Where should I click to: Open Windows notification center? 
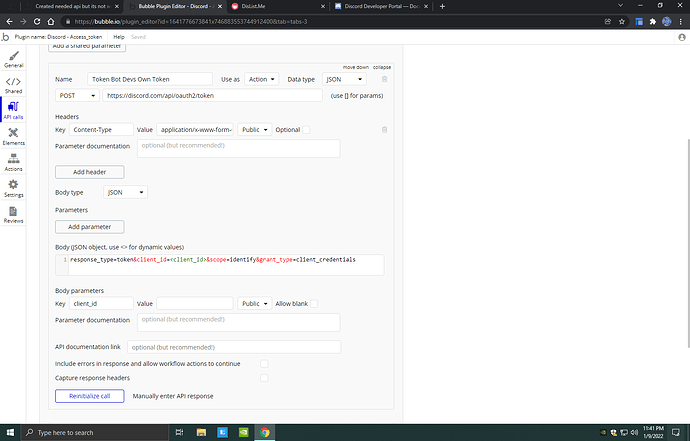pyautogui.click(x=675, y=432)
